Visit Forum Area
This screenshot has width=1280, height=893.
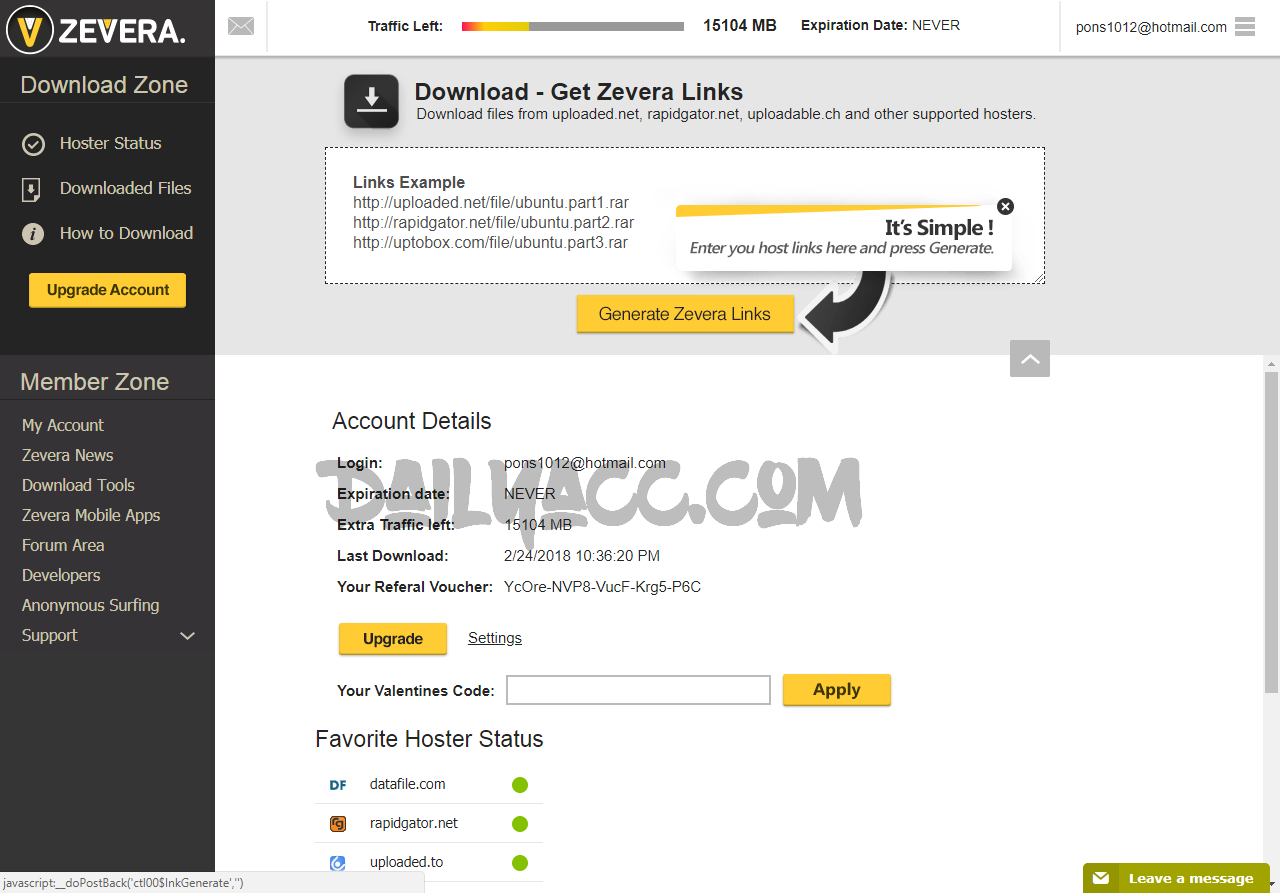pos(63,545)
